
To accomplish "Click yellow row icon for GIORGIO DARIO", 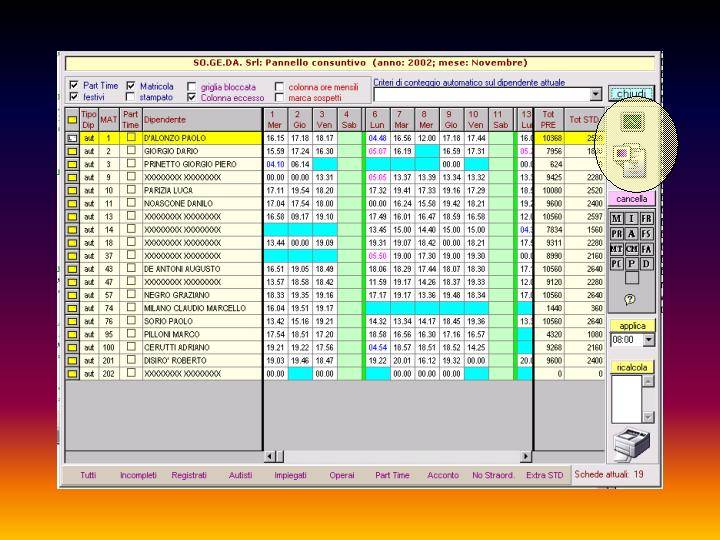I will tap(72, 151).
